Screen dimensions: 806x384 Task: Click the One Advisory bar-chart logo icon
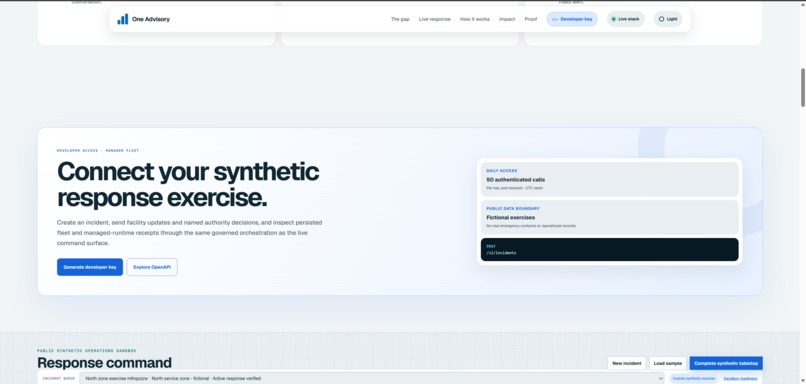coord(122,19)
